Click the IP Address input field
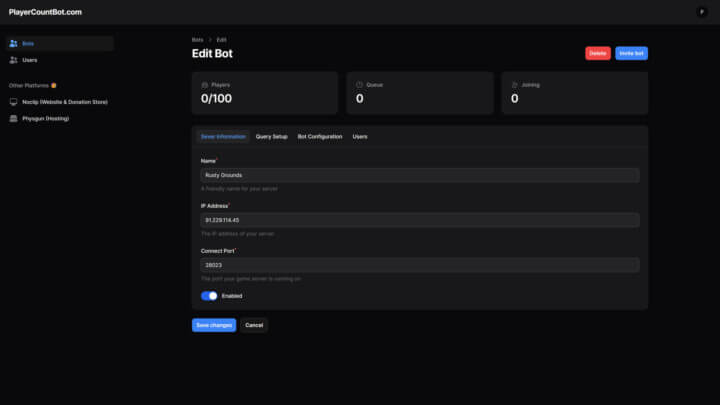This screenshot has height=405, width=720. 420,220
